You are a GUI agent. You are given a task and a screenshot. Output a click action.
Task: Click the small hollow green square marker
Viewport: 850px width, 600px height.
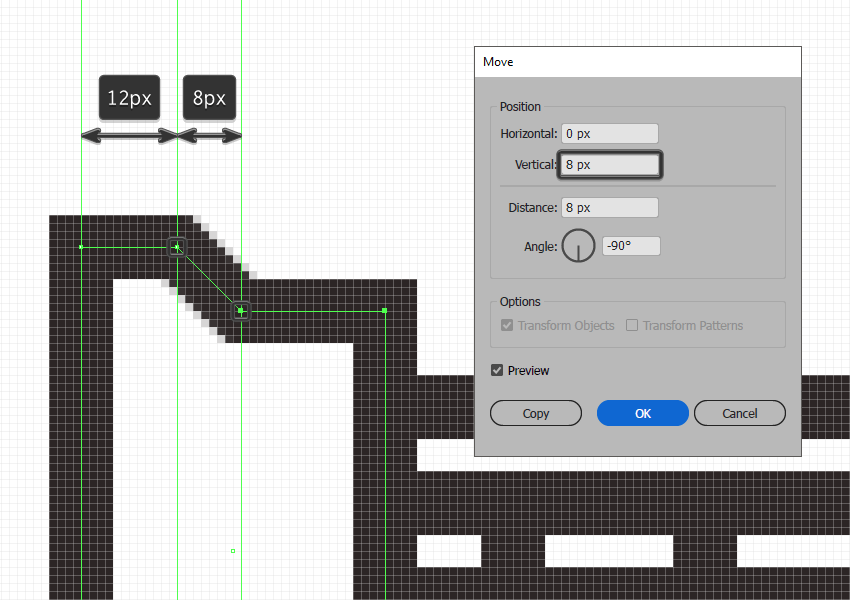coord(233,551)
